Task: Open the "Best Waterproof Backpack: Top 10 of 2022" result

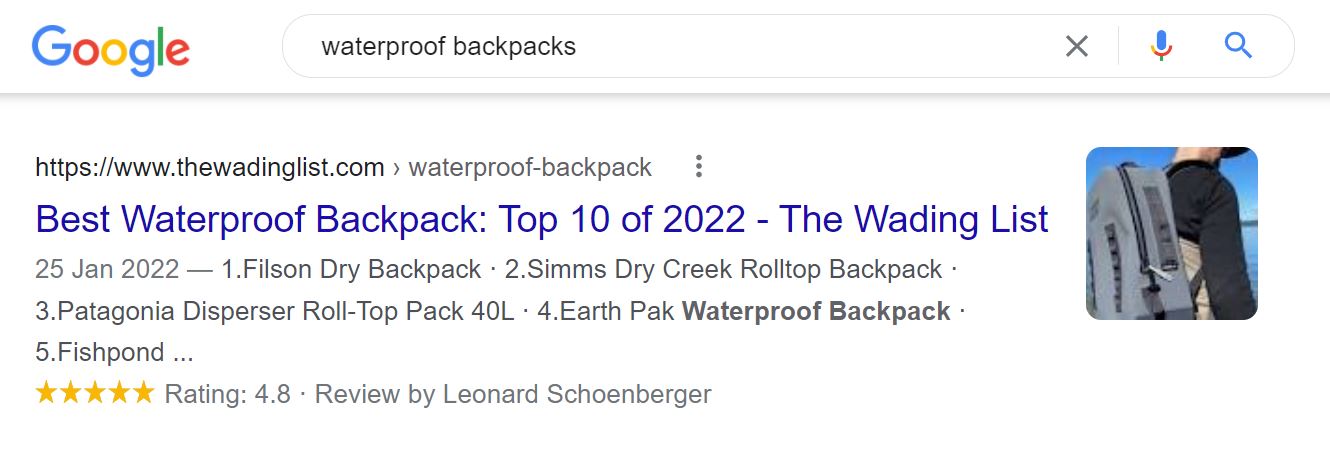Action: tap(541, 218)
